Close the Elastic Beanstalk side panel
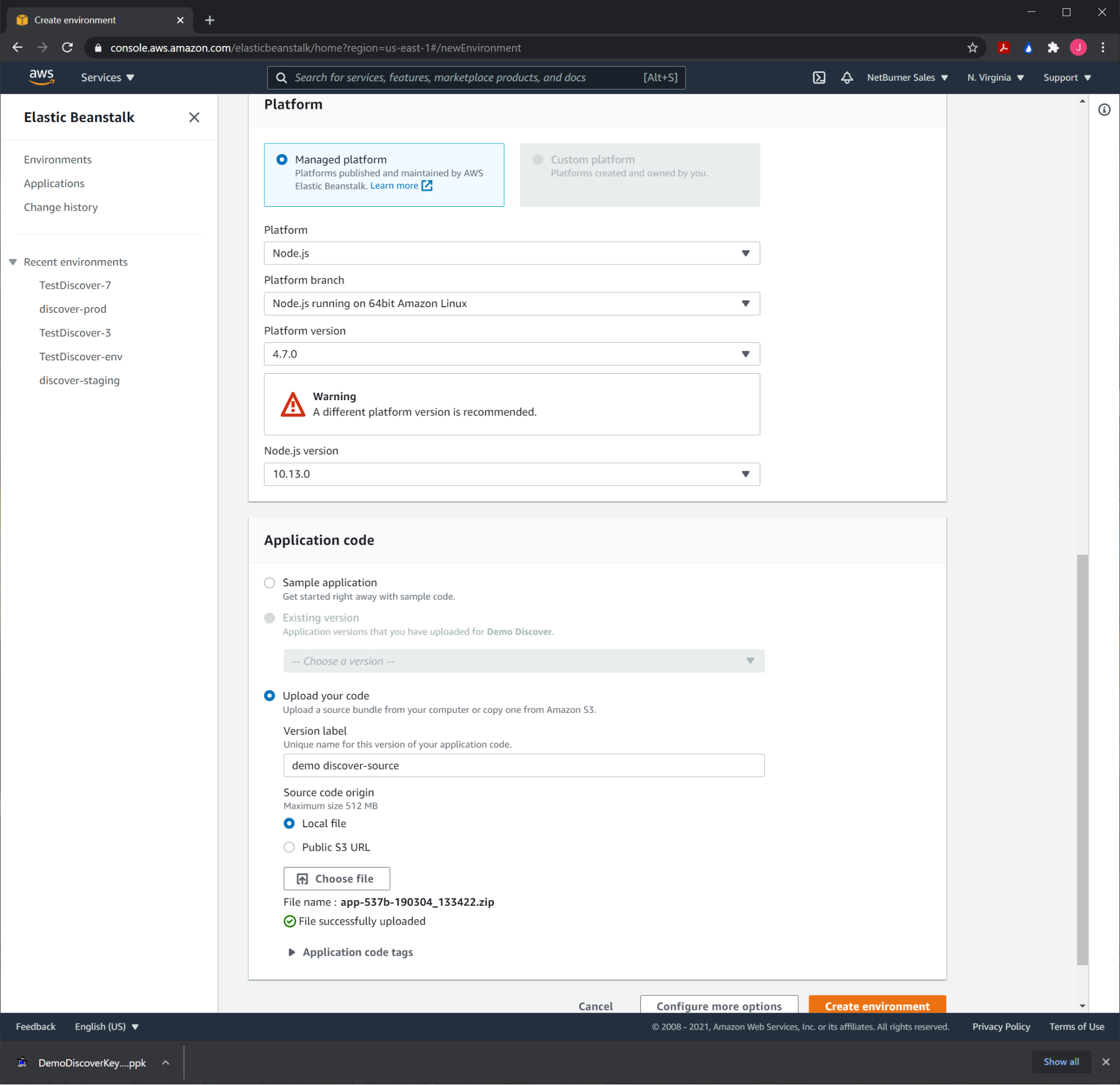Image resolution: width=1120 pixels, height=1085 pixels. tap(194, 117)
